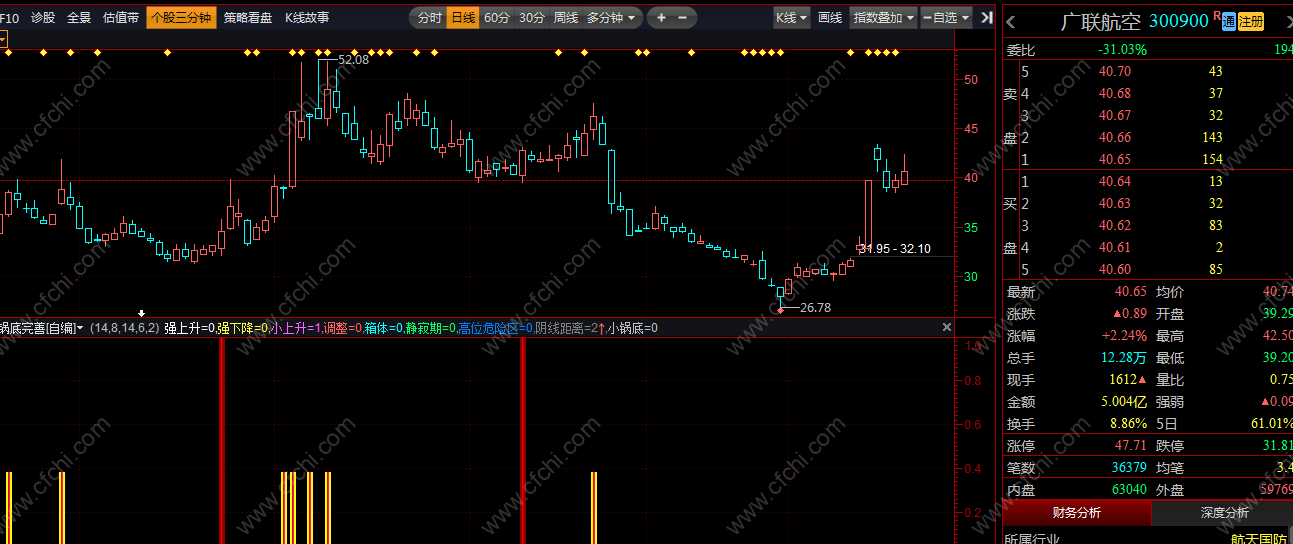Click the red diamond at chart low
This screenshot has width=1293, height=544.
(x=780, y=310)
